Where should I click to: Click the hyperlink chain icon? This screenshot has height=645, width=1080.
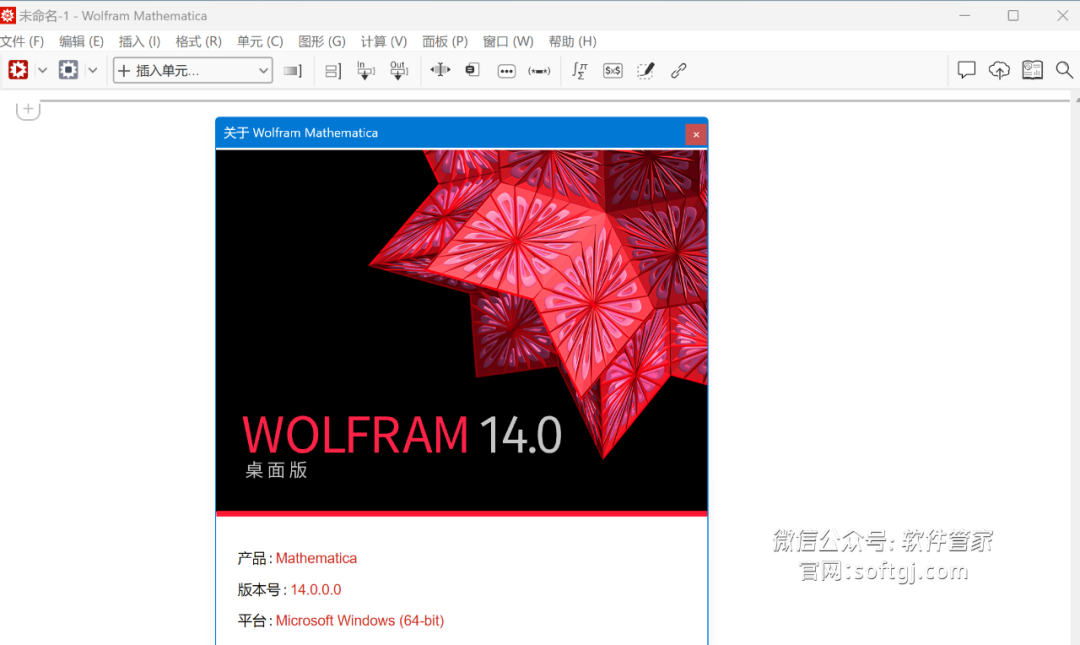[x=678, y=70]
